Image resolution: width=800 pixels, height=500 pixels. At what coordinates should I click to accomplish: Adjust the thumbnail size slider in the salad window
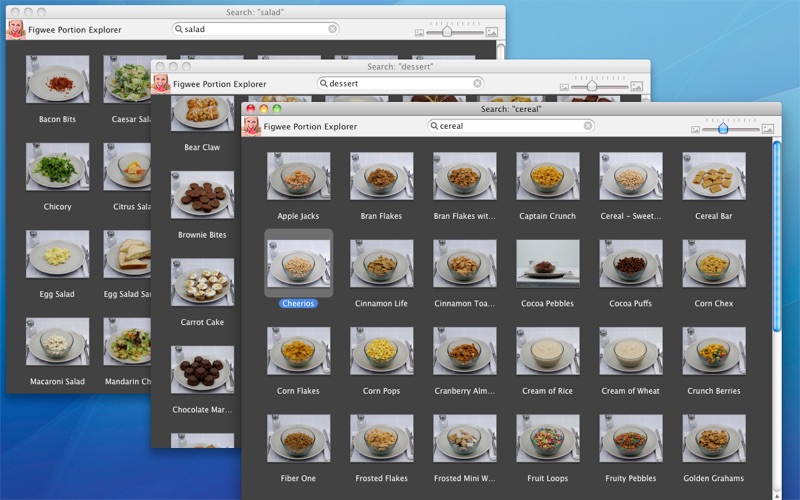[x=447, y=31]
